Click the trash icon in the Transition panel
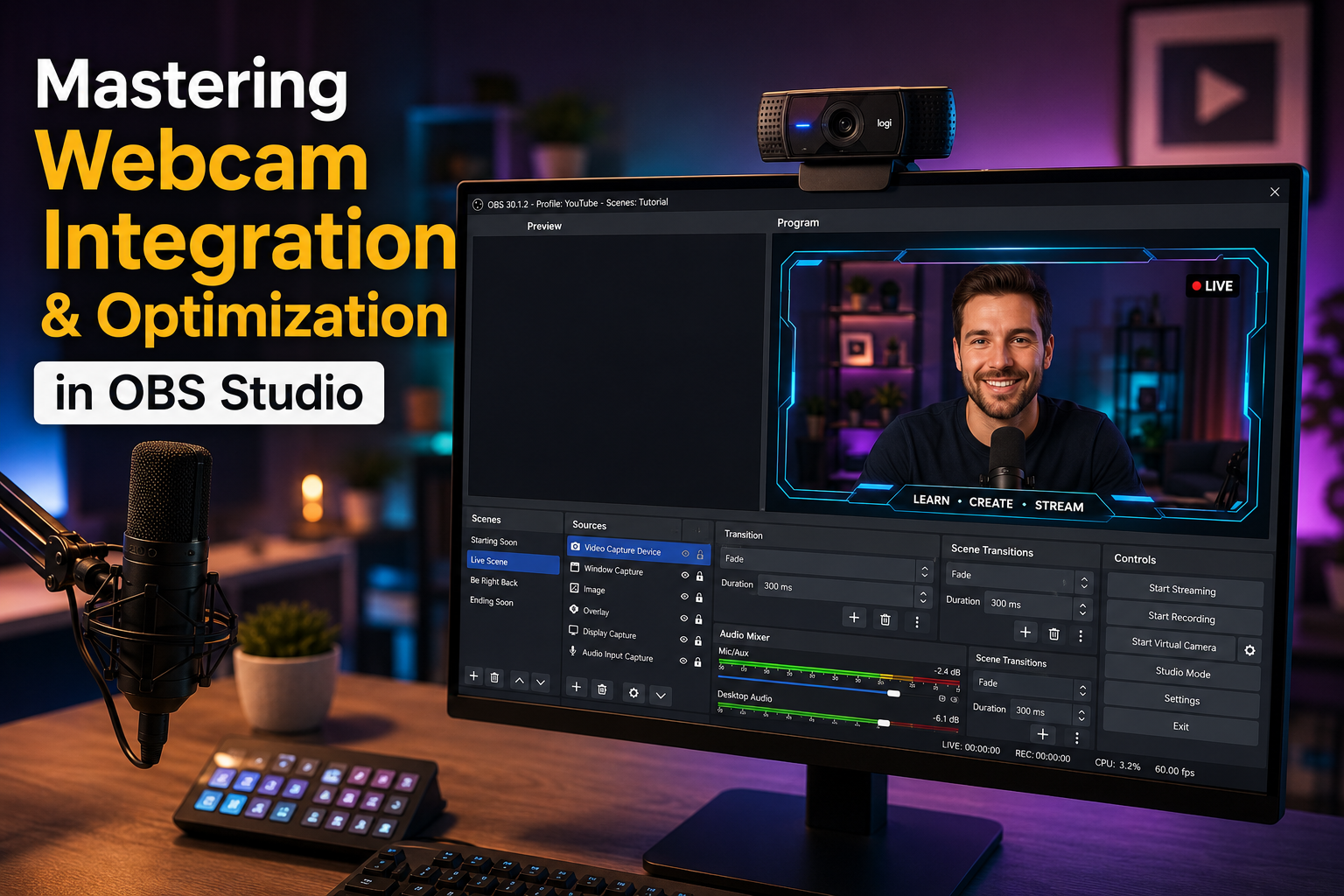The height and width of the screenshot is (896, 1344). (885, 619)
